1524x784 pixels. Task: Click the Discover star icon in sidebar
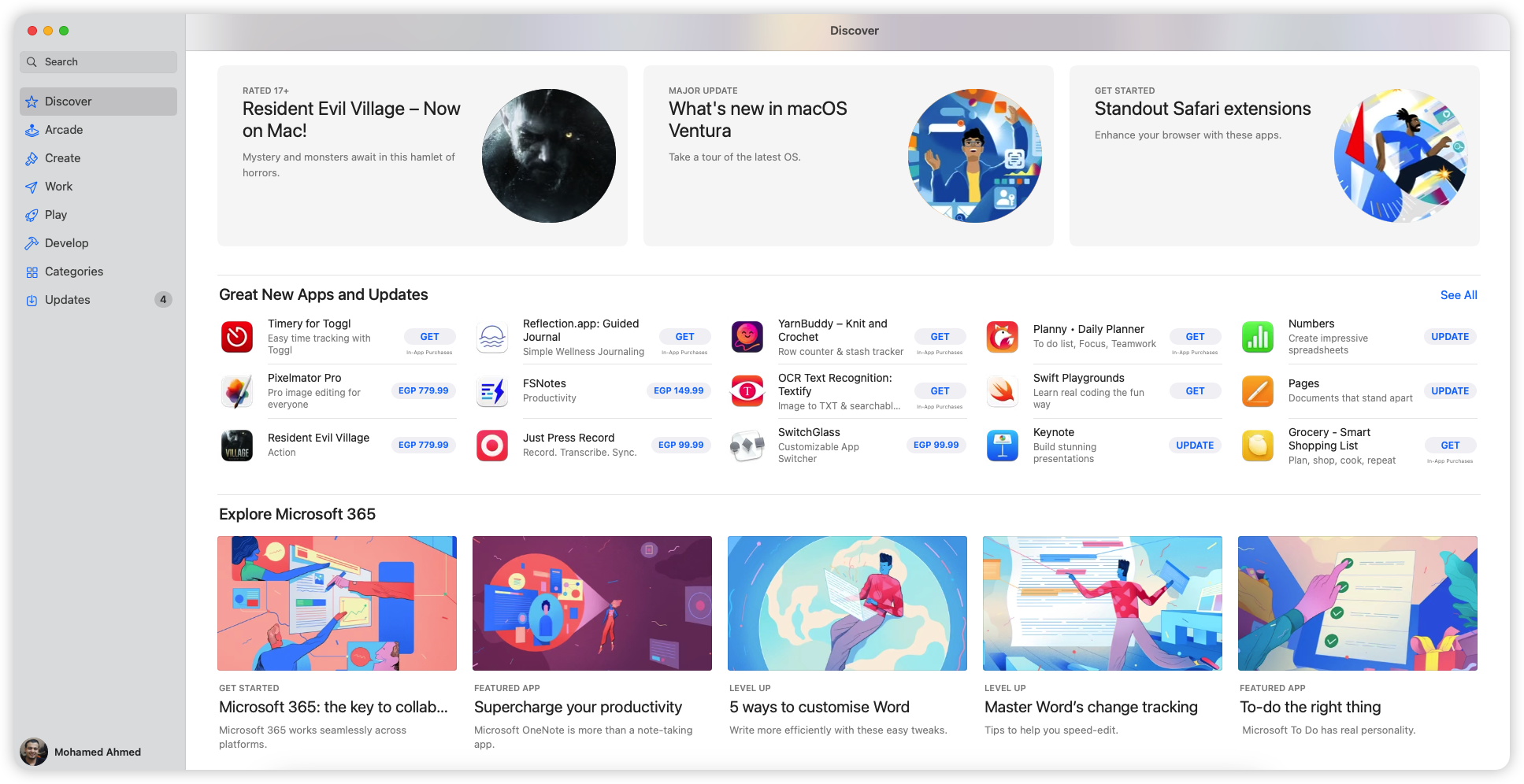[32, 102]
